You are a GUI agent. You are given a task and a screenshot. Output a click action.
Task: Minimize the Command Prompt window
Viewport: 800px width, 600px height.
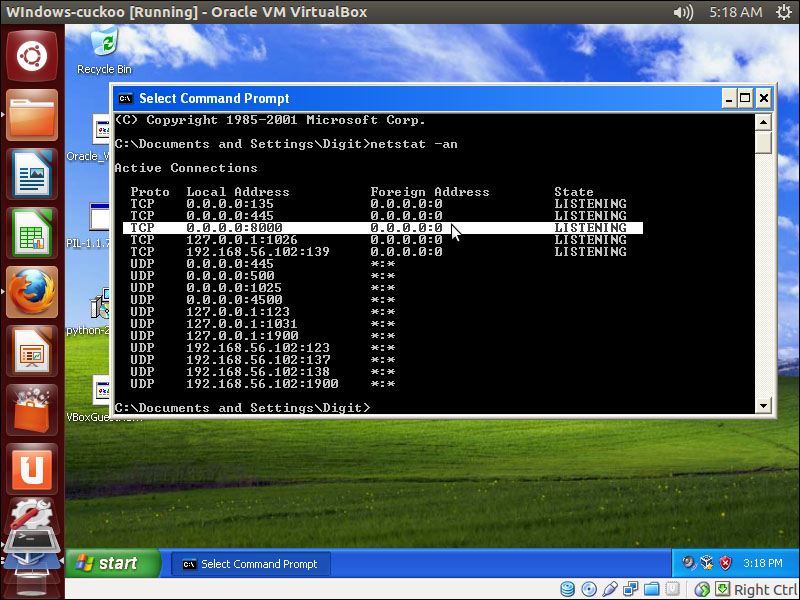(729, 98)
